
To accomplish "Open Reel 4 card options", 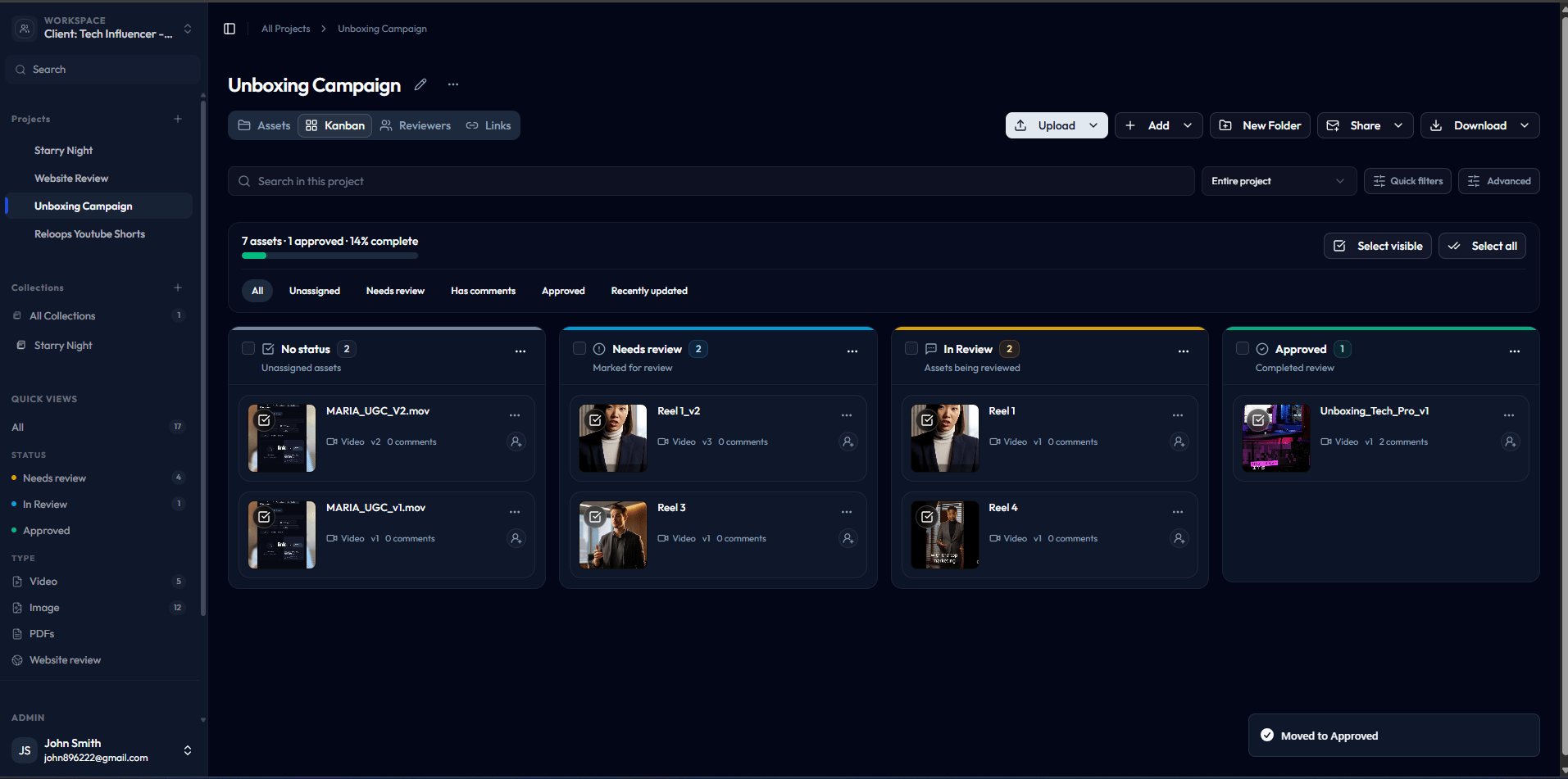I will [x=1178, y=512].
